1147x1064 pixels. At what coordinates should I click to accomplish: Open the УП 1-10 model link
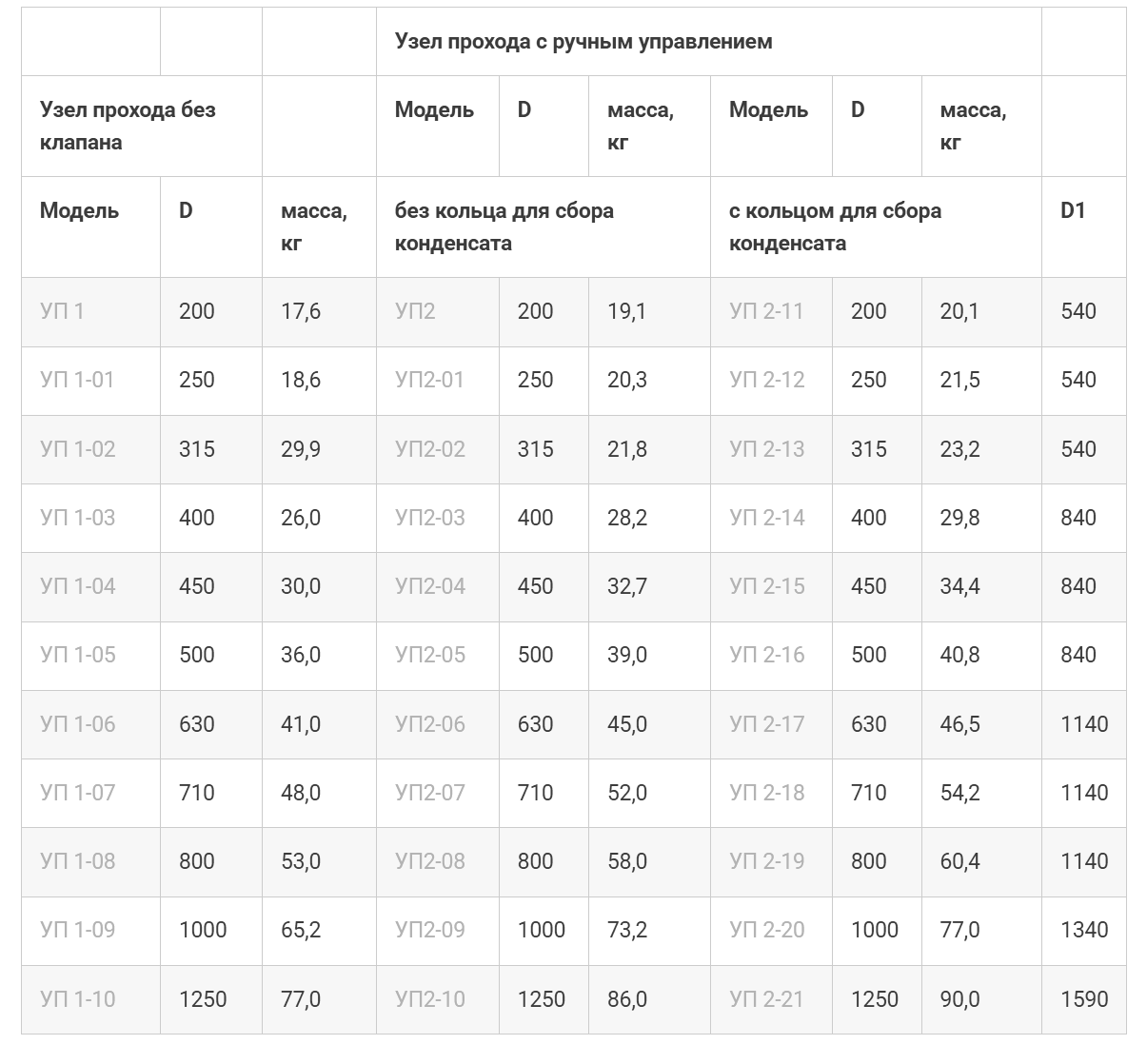click(x=77, y=999)
